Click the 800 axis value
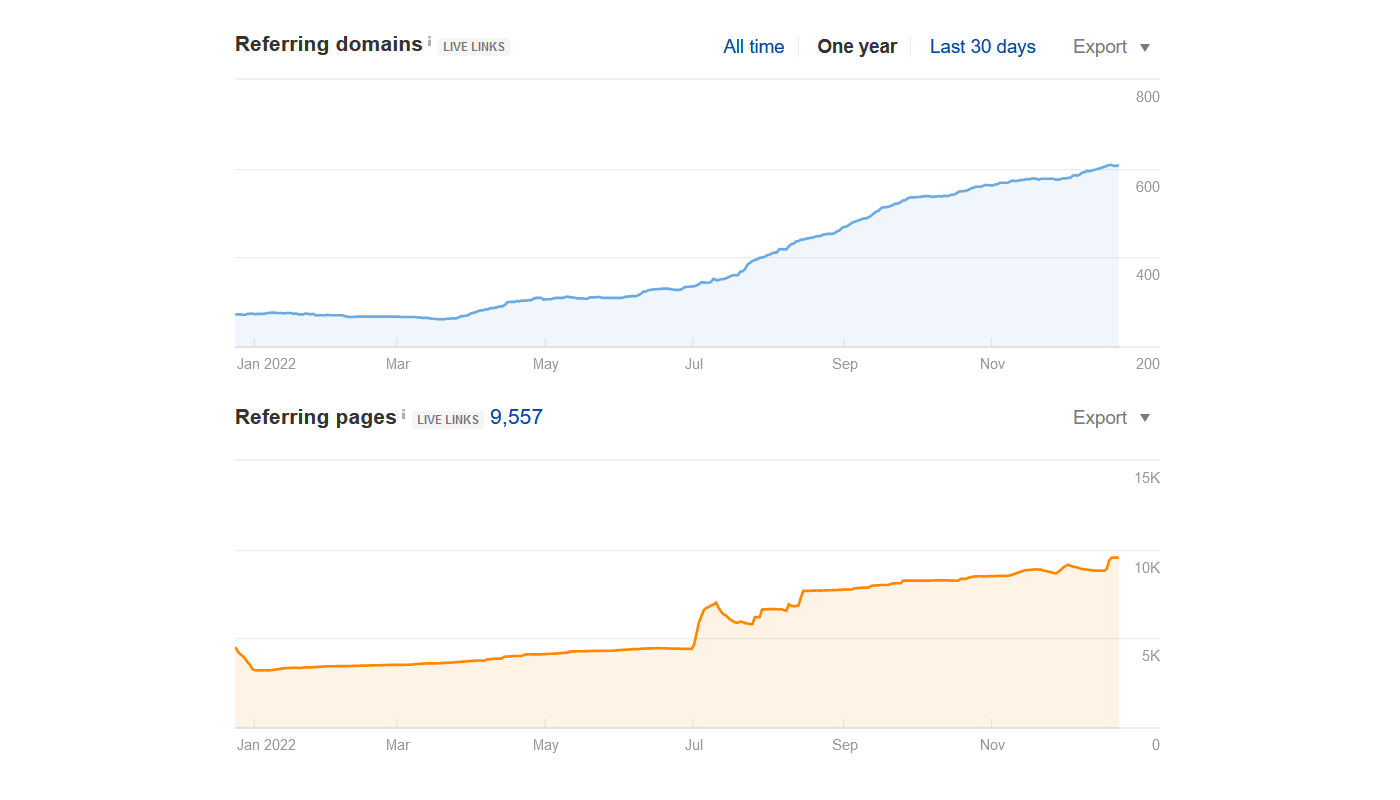This screenshot has width=1400, height=800. [x=1148, y=97]
